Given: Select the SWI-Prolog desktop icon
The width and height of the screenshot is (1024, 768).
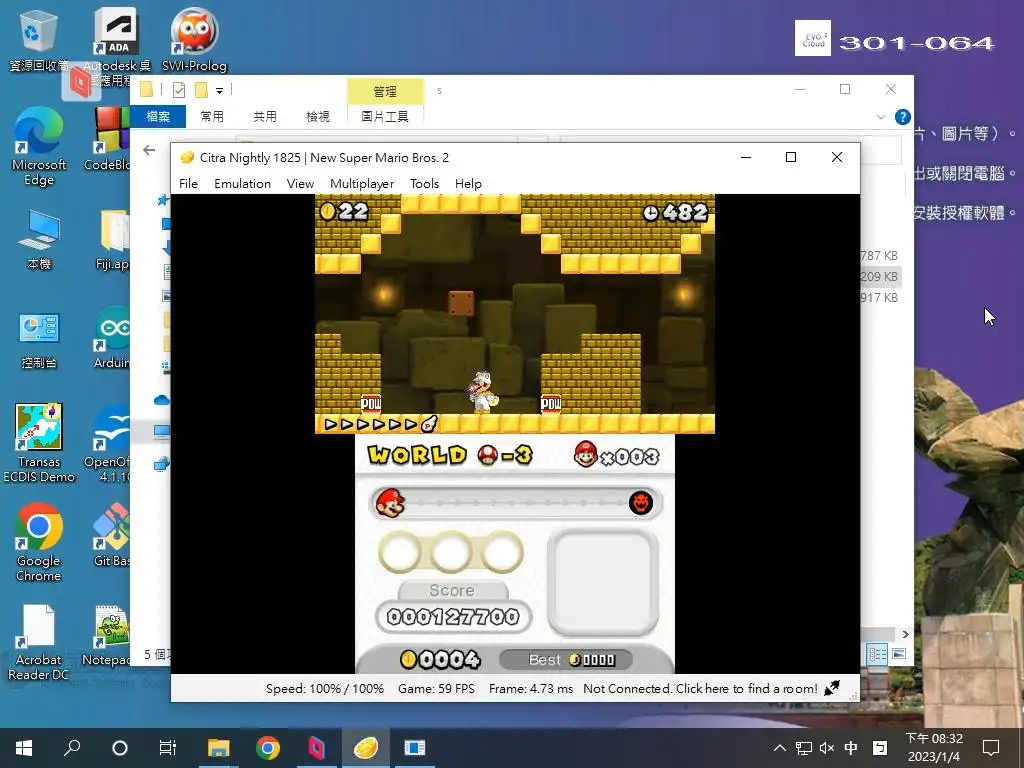Looking at the screenshot, I should click(195, 39).
